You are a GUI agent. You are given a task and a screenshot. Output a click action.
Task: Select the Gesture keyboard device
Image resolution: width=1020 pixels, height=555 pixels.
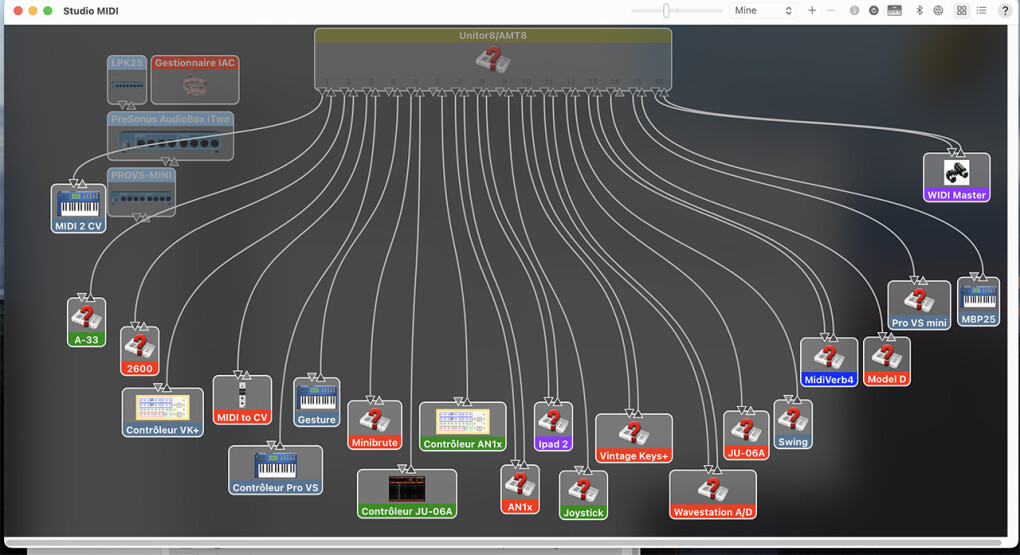point(316,402)
